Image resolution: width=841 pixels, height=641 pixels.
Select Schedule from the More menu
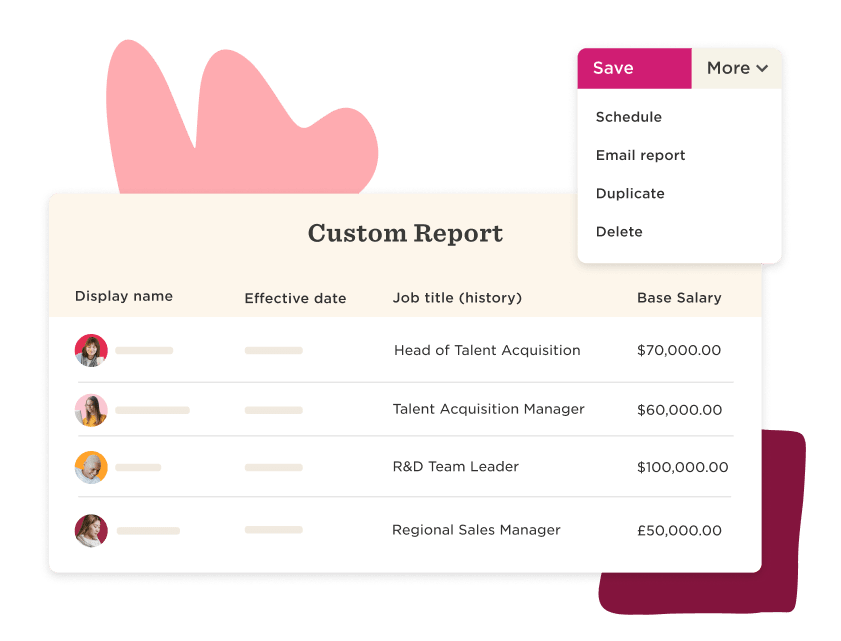[628, 117]
